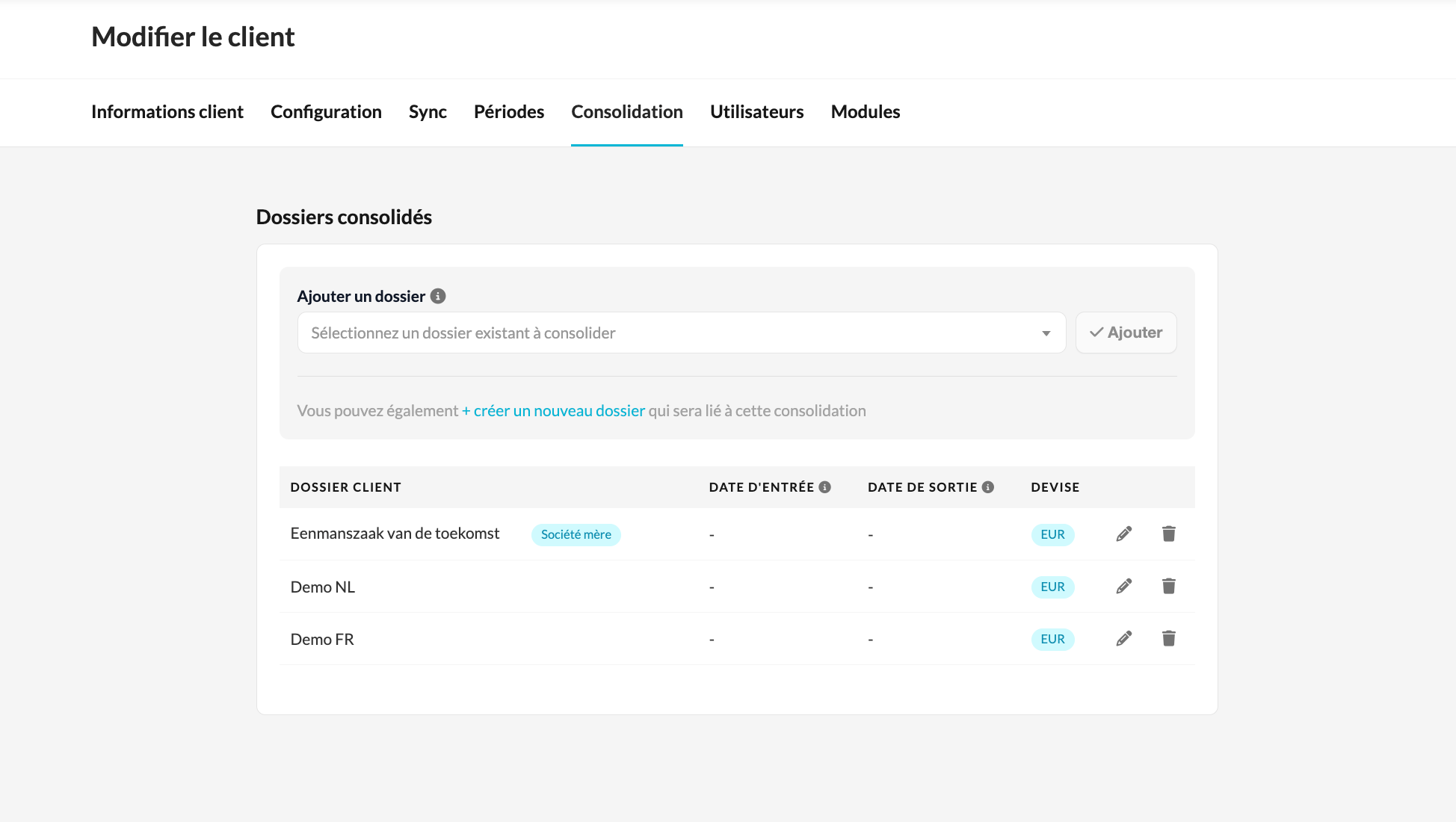Edit the Eenmanszaak van de toekomst dossier
This screenshot has width=1456, height=822.
1123,534
